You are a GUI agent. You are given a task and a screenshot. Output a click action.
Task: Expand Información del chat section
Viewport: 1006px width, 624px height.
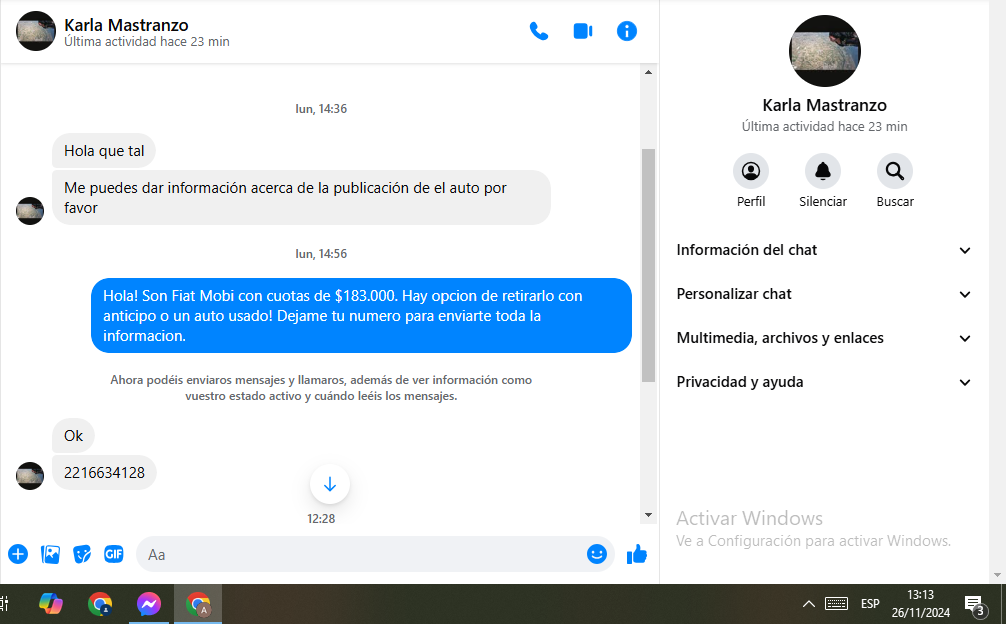[x=824, y=250]
